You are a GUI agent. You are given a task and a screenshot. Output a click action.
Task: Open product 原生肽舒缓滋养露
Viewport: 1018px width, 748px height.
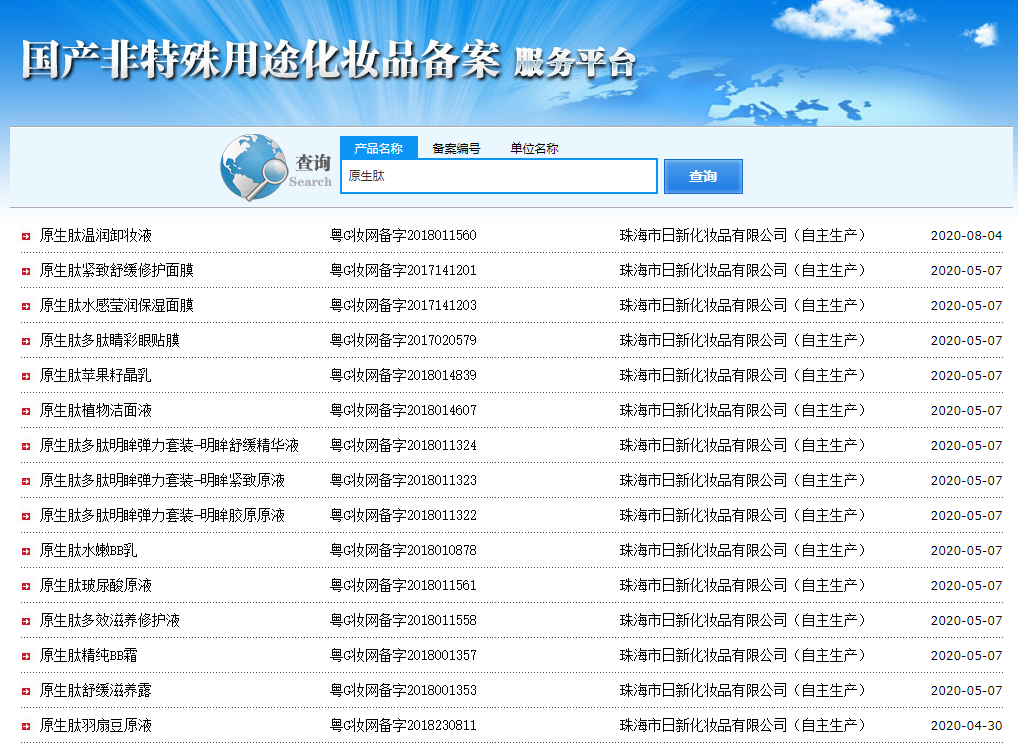point(95,691)
